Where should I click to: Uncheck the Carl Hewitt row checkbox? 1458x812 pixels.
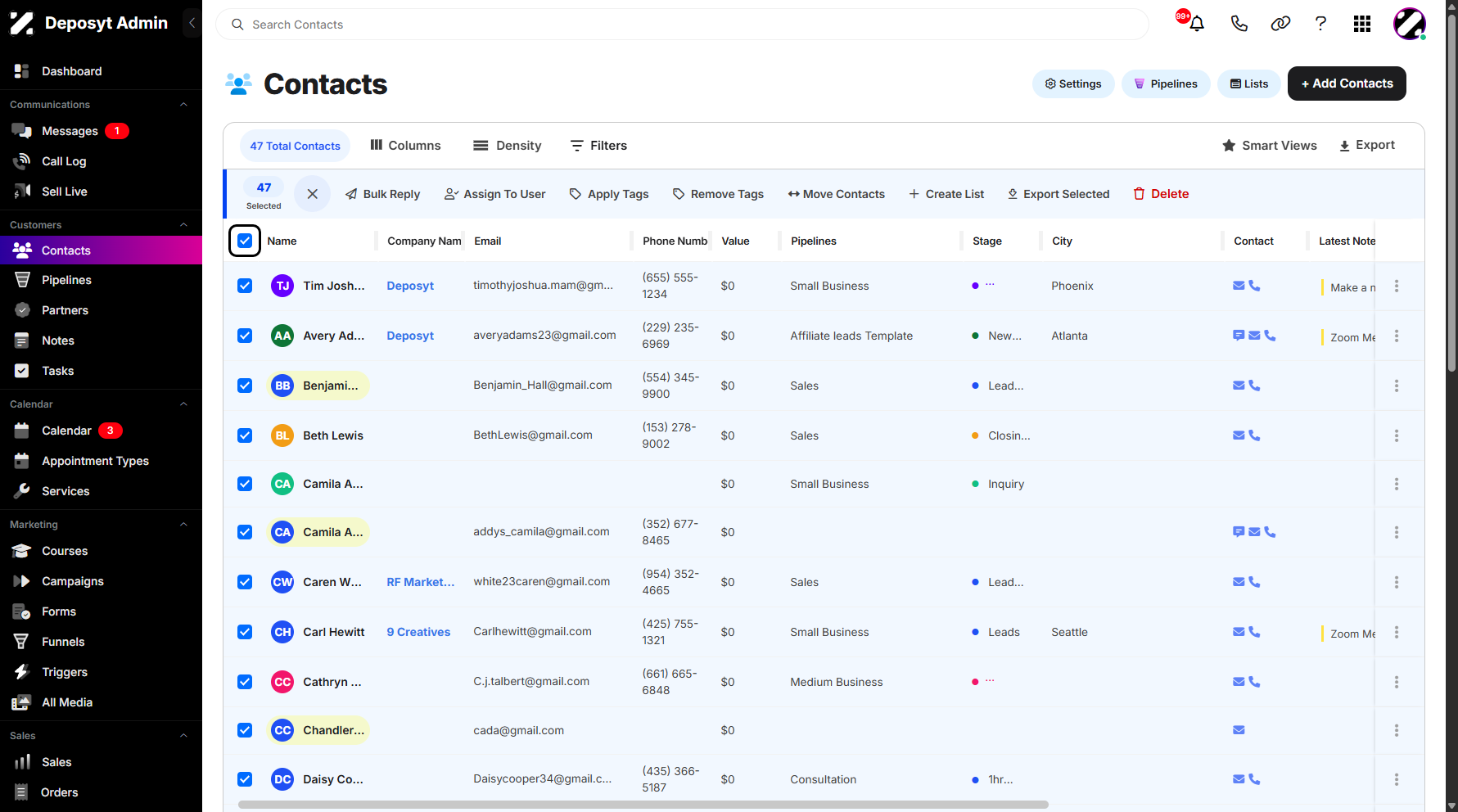click(245, 632)
